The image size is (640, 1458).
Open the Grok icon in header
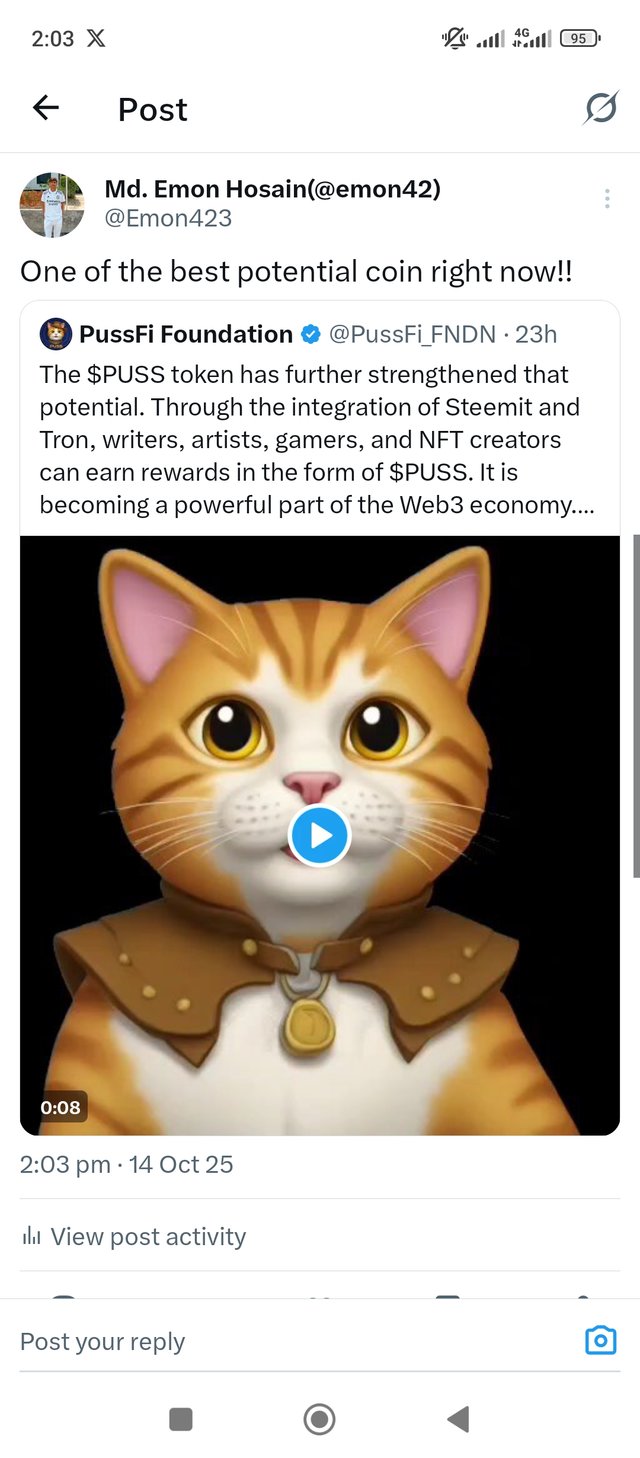coord(600,108)
